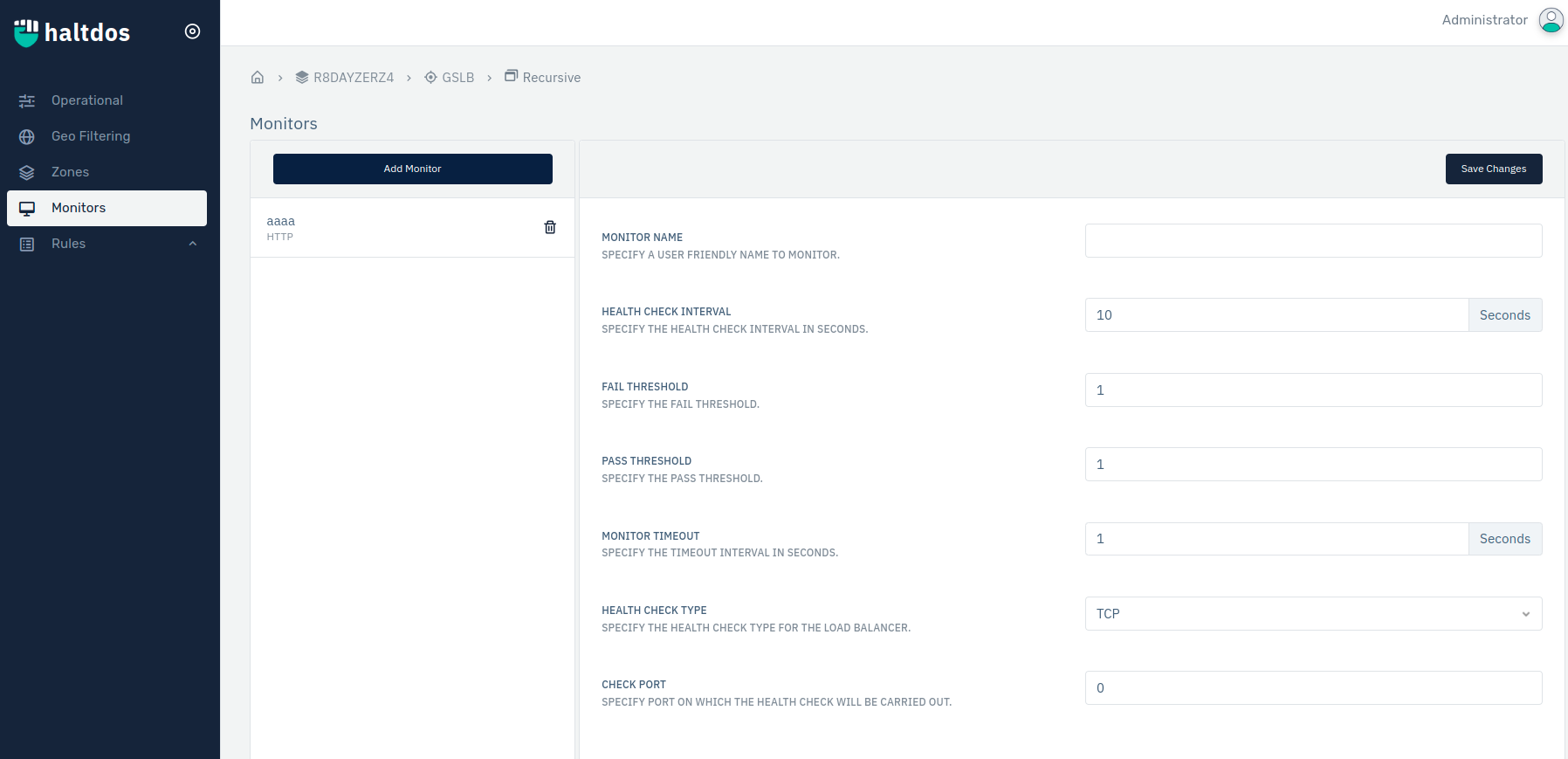Go to home via breadcrumb house icon
The width and height of the screenshot is (1568, 759).
[258, 78]
